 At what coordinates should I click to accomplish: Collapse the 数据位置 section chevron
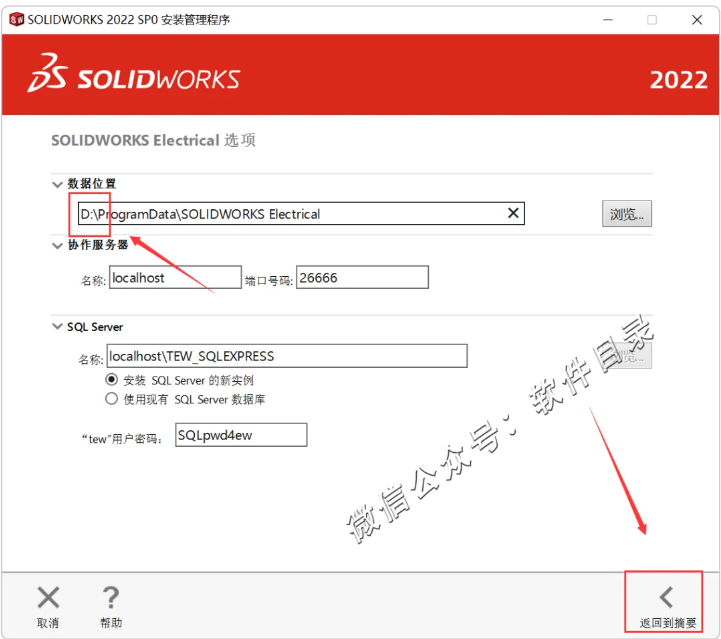[57, 184]
